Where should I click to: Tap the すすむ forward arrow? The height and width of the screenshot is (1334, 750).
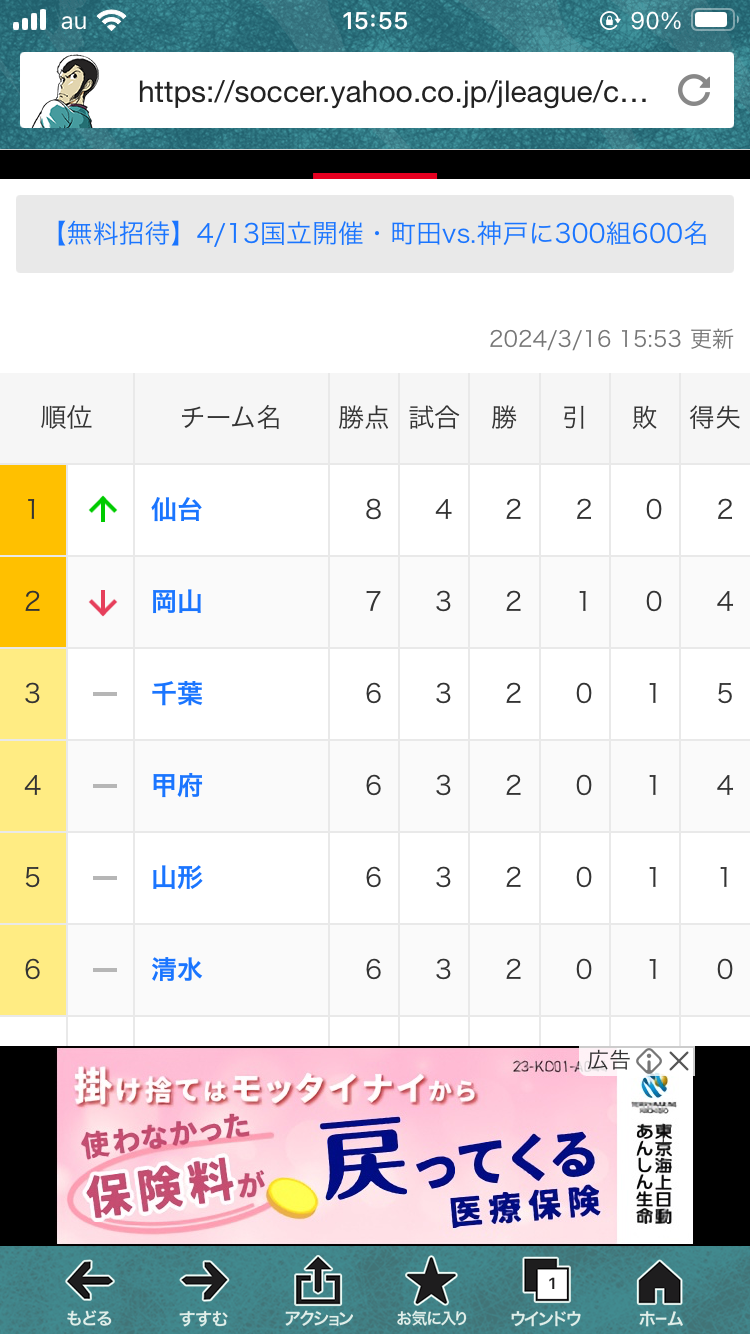pyautogui.click(x=204, y=1290)
